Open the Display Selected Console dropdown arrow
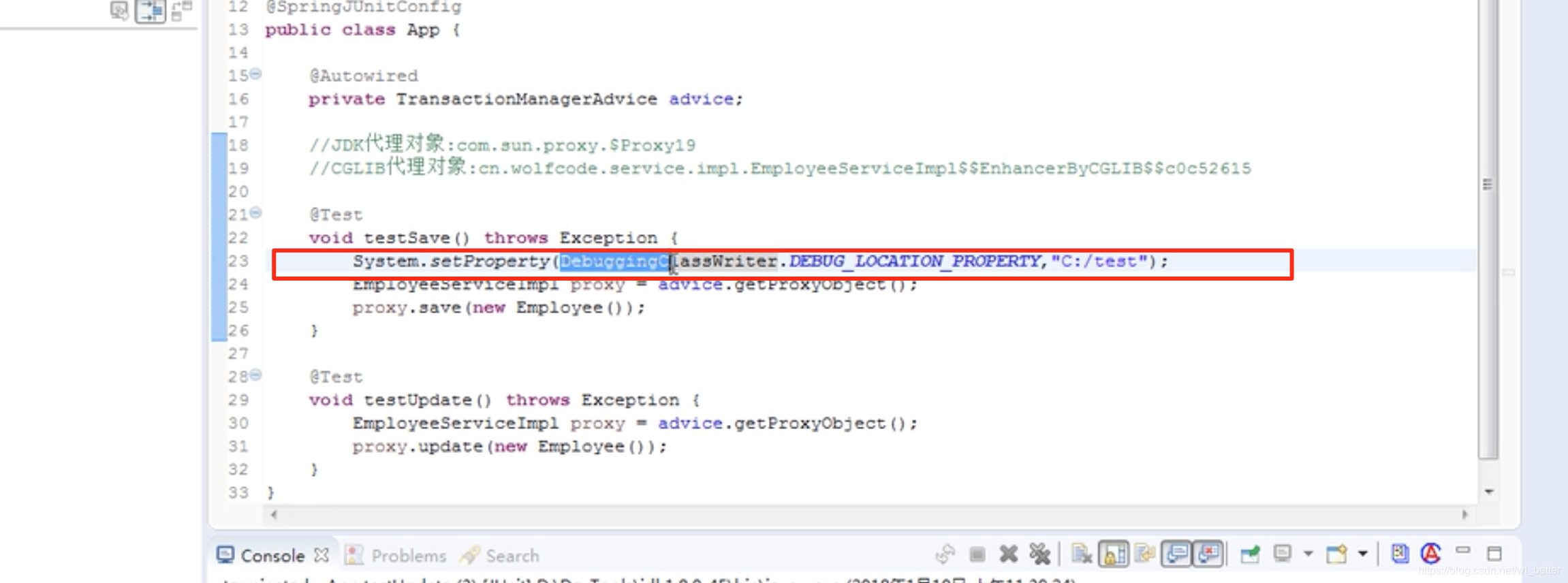 click(1308, 554)
